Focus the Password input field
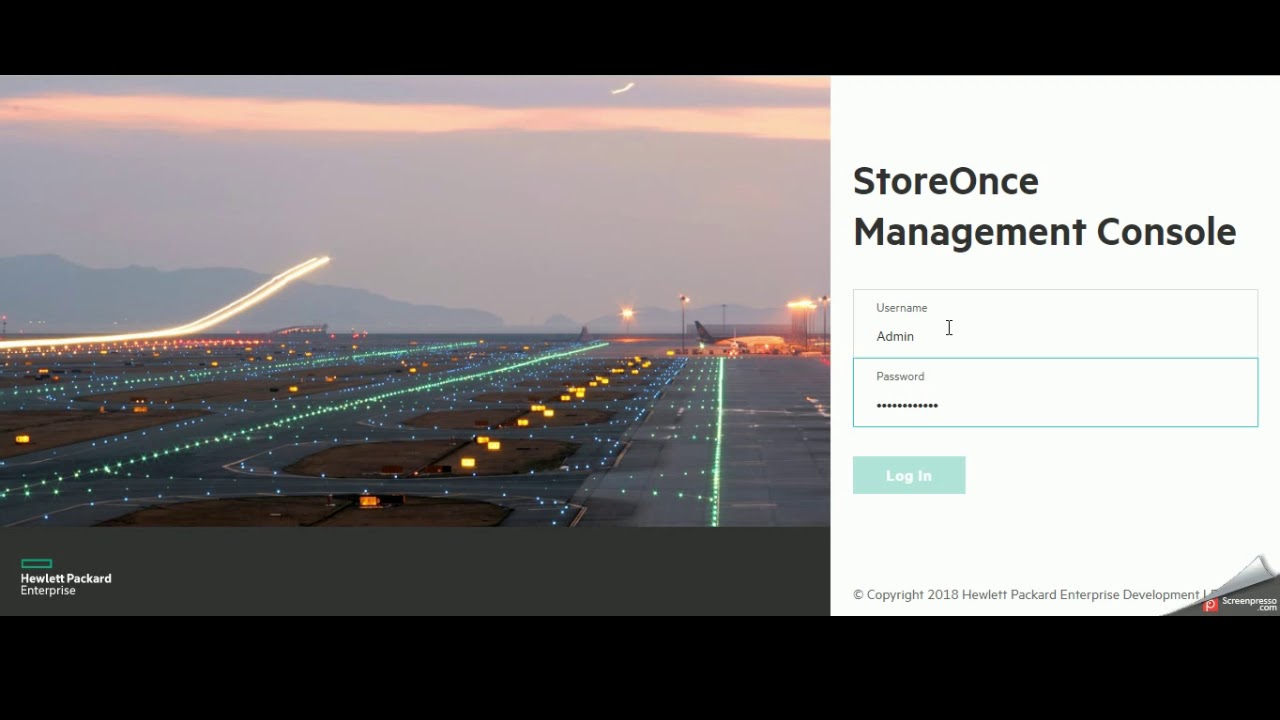This screenshot has height=720, width=1280. (1055, 392)
